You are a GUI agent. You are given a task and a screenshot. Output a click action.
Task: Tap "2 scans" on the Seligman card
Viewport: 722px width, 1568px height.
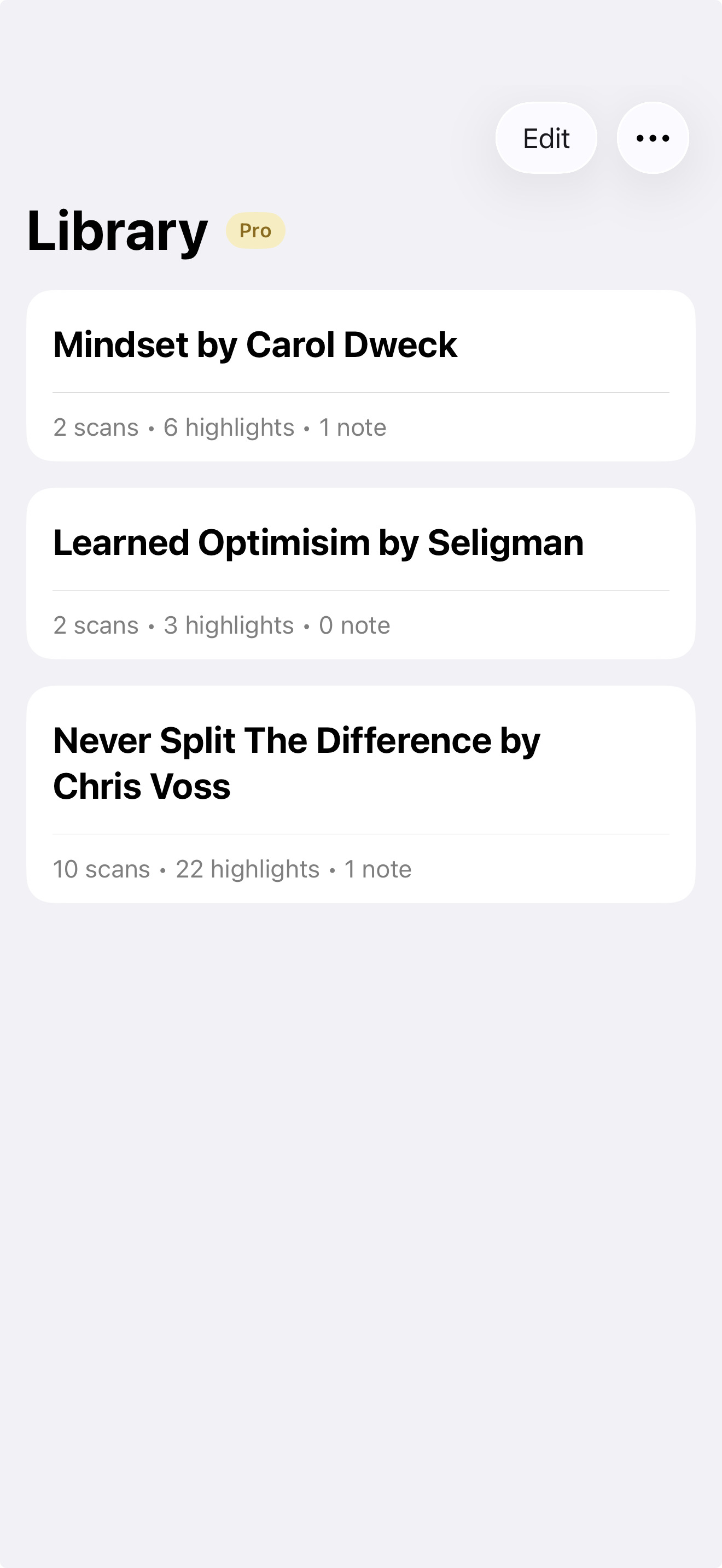[96, 625]
